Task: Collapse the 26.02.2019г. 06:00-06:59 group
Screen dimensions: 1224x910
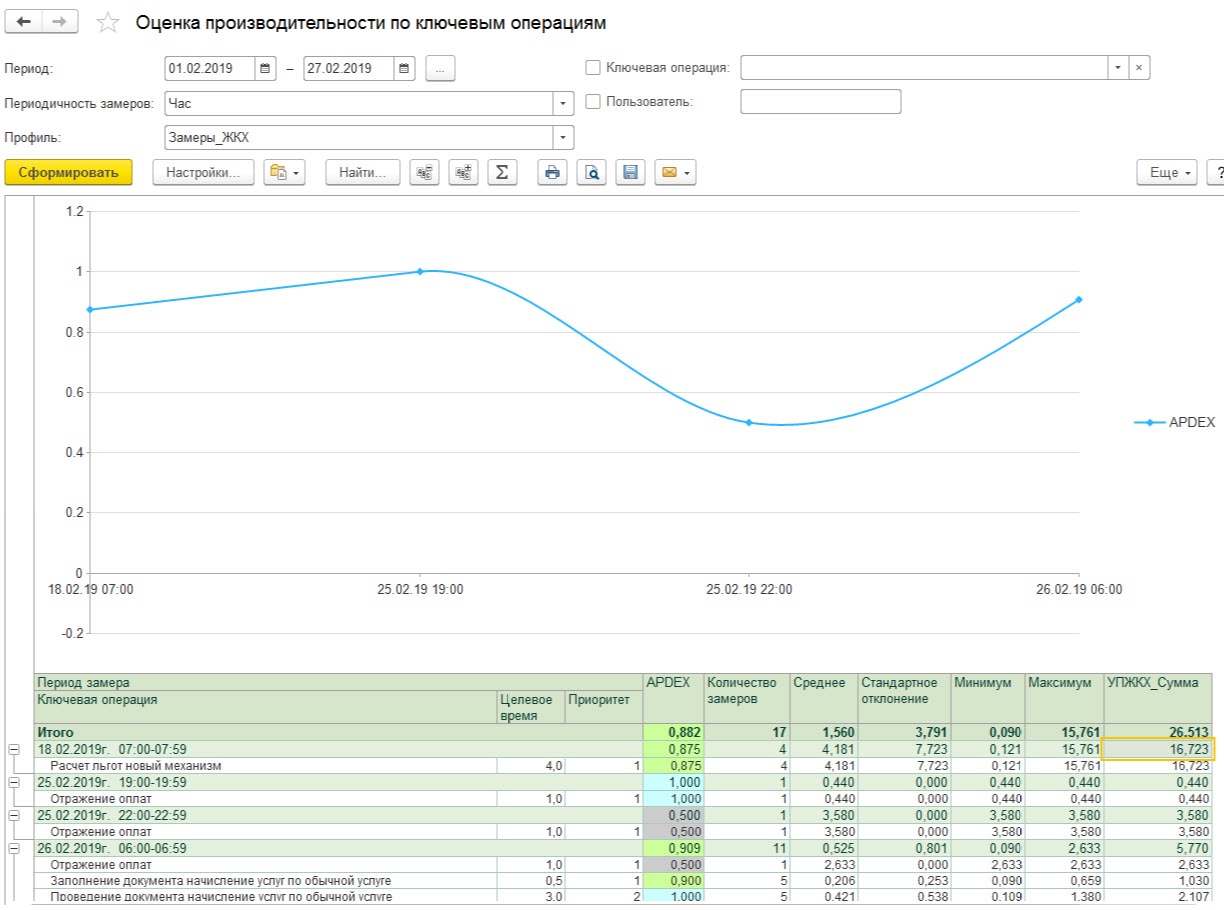Action: (14, 848)
